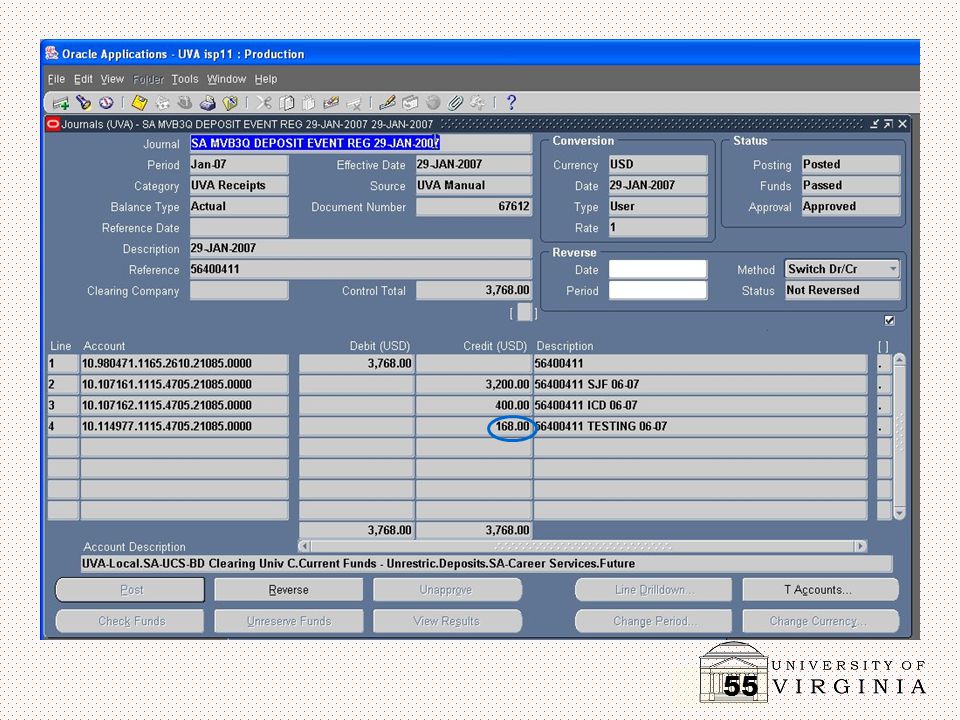The width and height of the screenshot is (960, 720).
Task: Click the Unapprove button
Action: point(447,590)
